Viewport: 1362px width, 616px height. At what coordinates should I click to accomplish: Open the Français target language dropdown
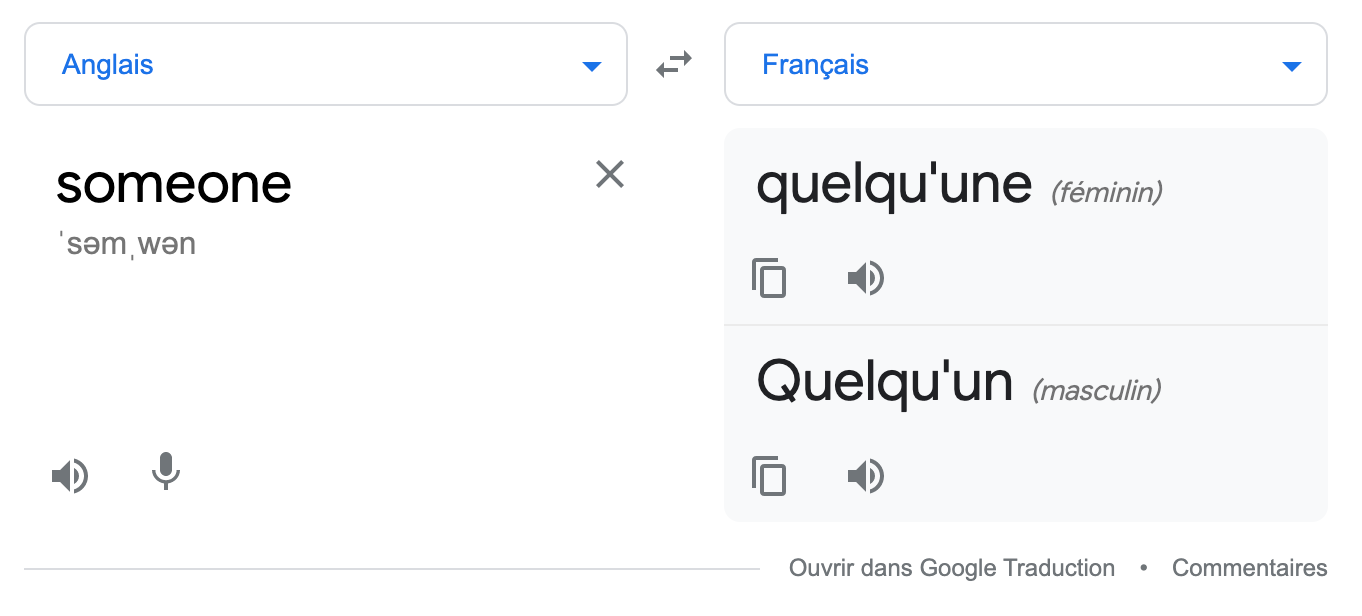pyautogui.click(x=1026, y=64)
